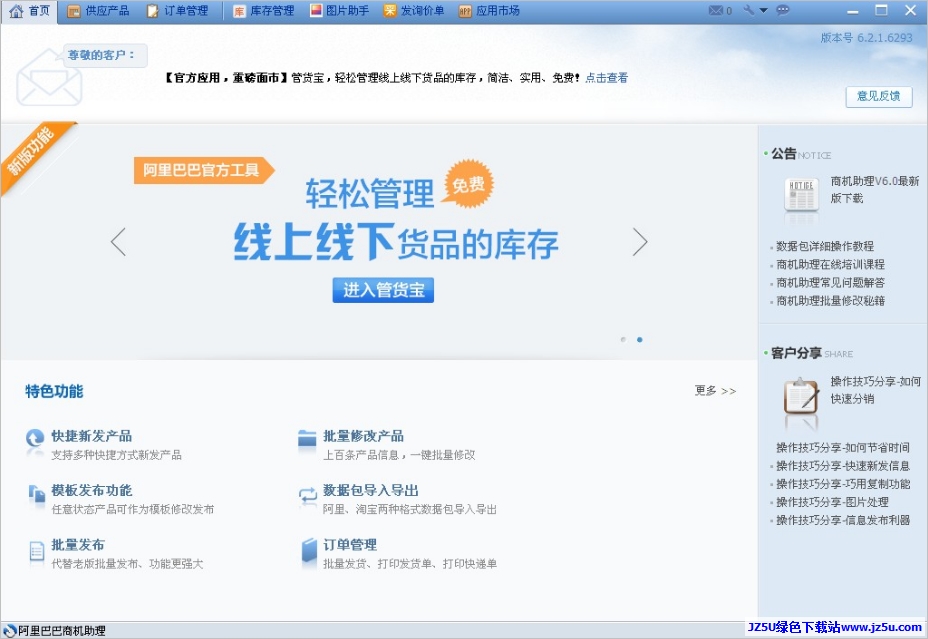This screenshot has height=639, width=928.
Task: Show next banner with right arrow
Action: 640,241
